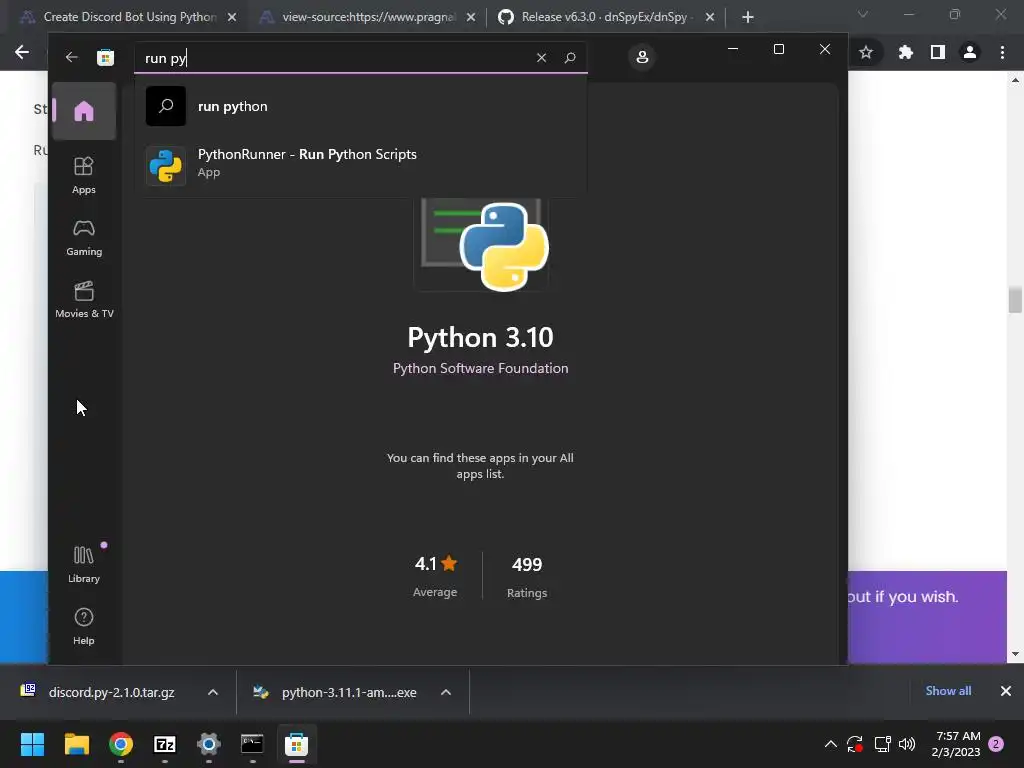Image resolution: width=1024 pixels, height=768 pixels.
Task: Open the Command Prompt taskbar icon
Action: coord(252,744)
